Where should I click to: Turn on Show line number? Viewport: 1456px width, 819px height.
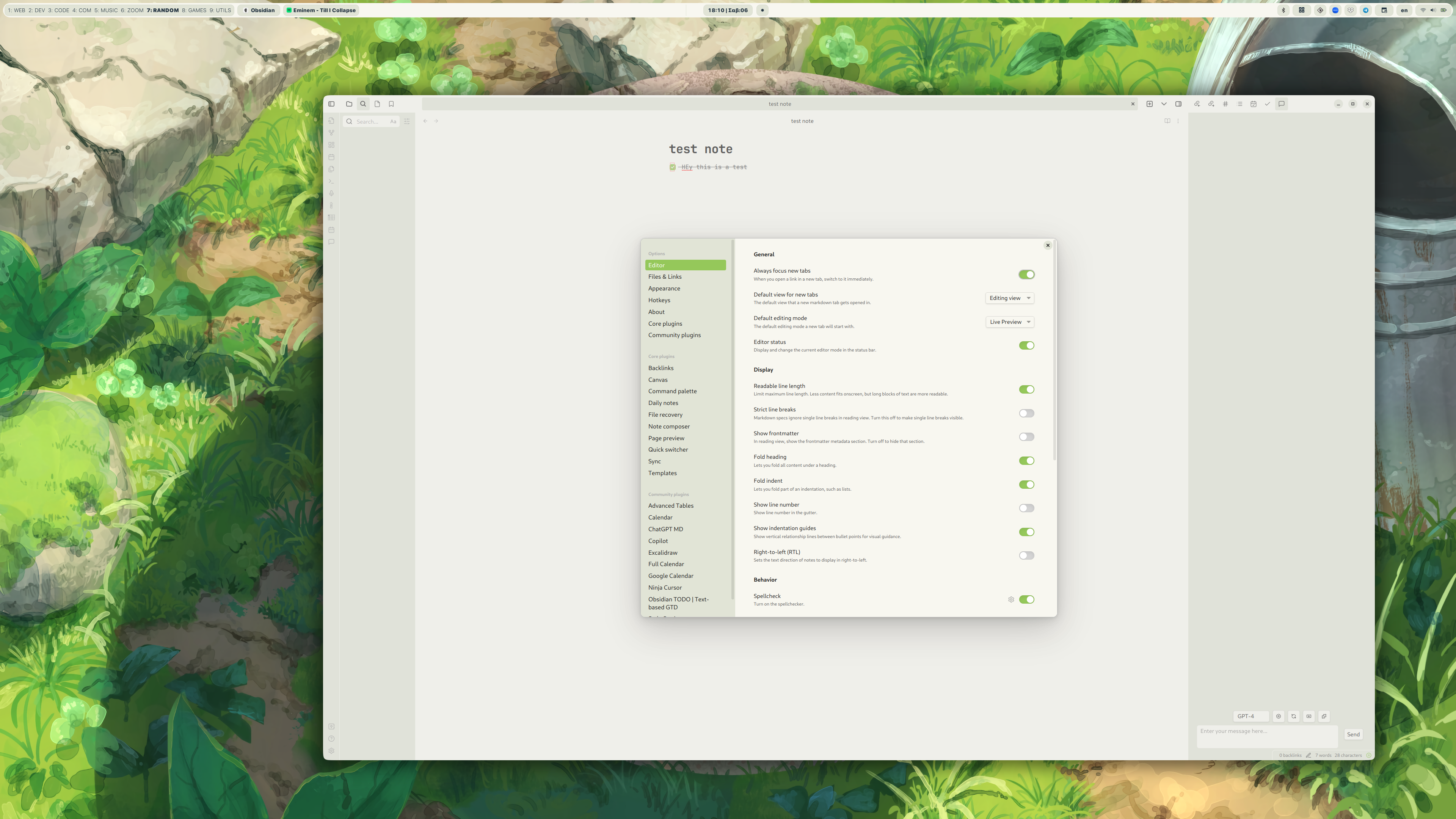pos(1026,508)
